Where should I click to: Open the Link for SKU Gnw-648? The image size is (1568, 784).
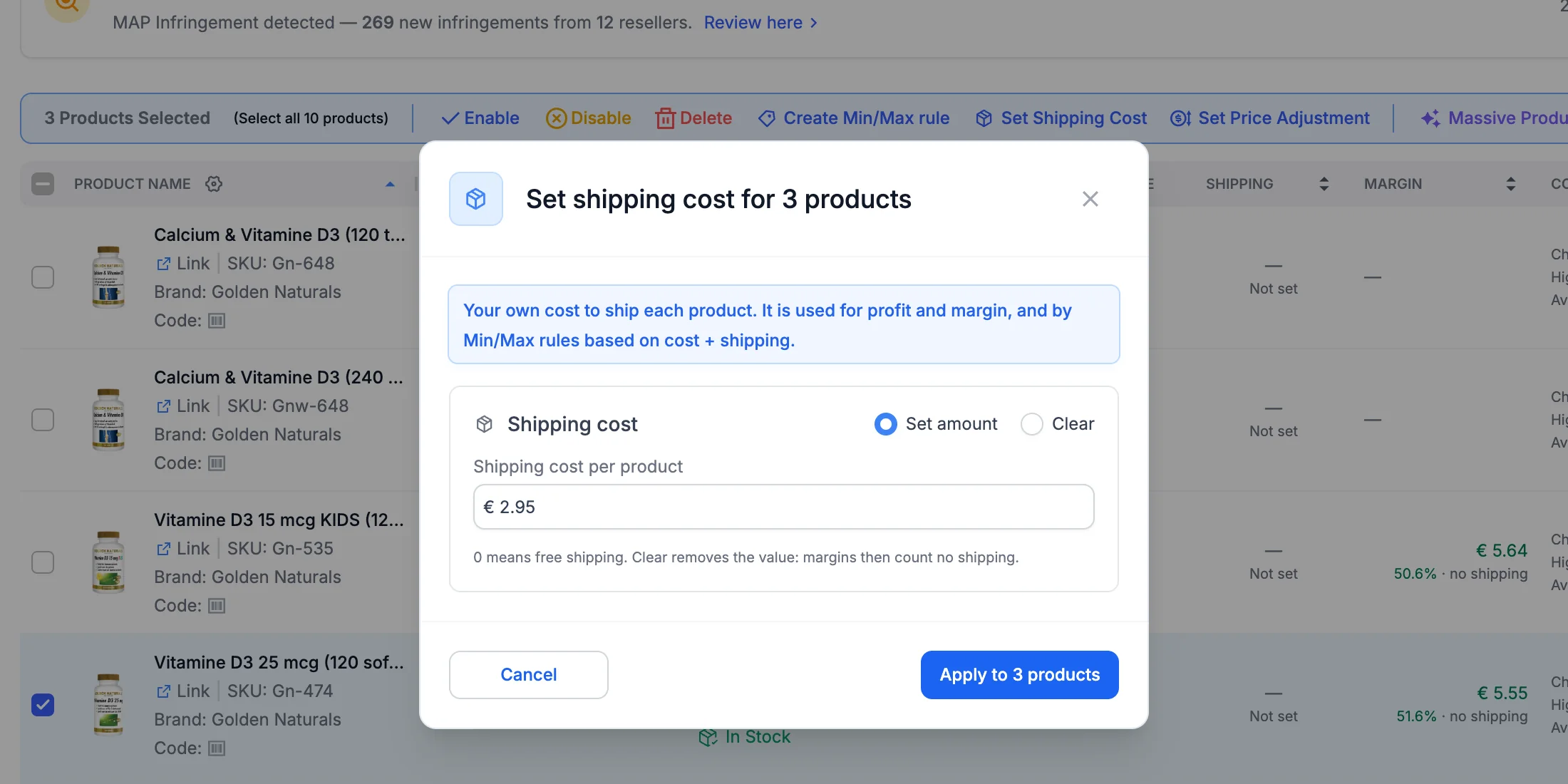[183, 406]
